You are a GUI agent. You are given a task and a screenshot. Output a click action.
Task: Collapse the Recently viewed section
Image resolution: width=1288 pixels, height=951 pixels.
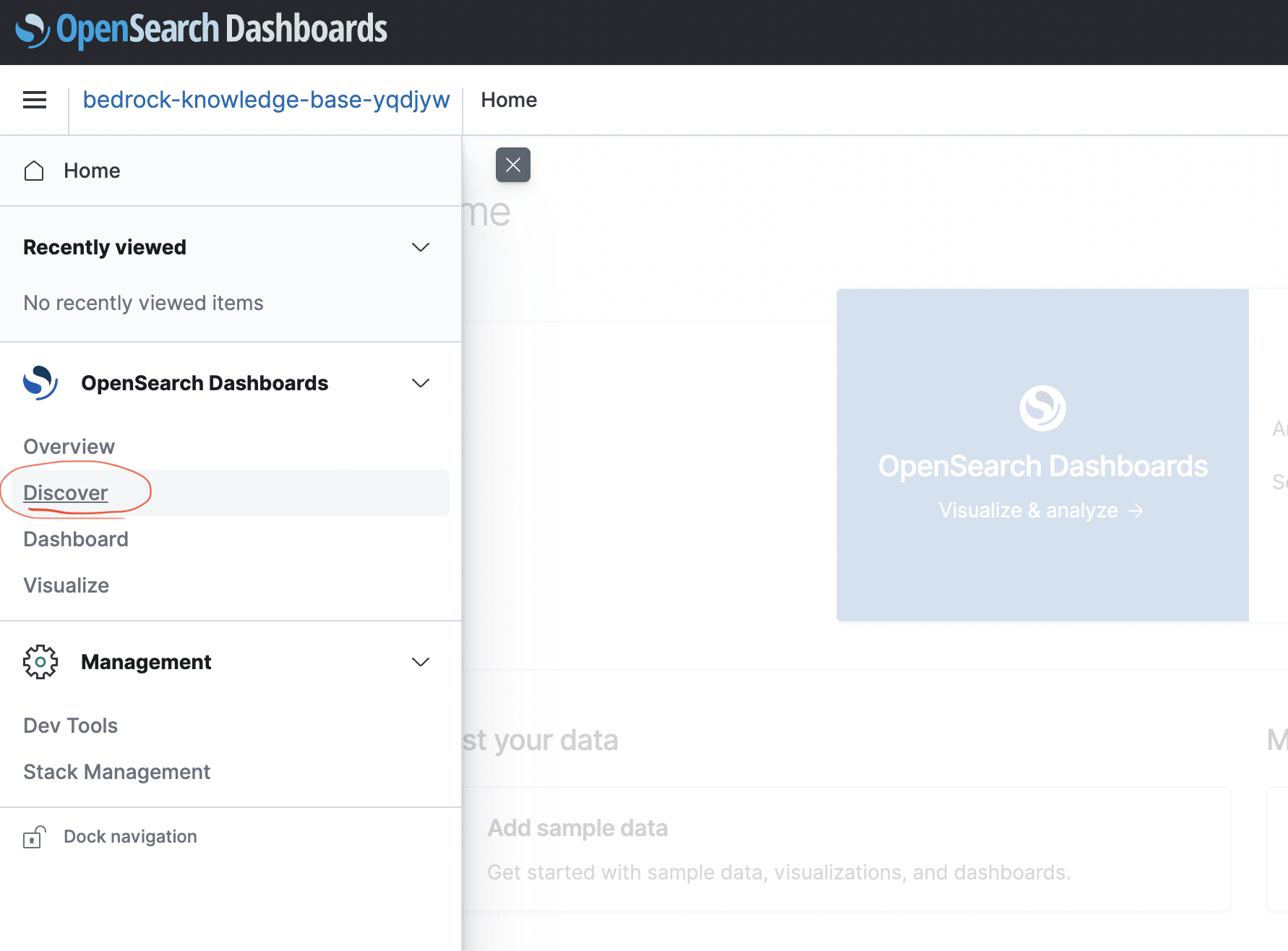(x=421, y=247)
